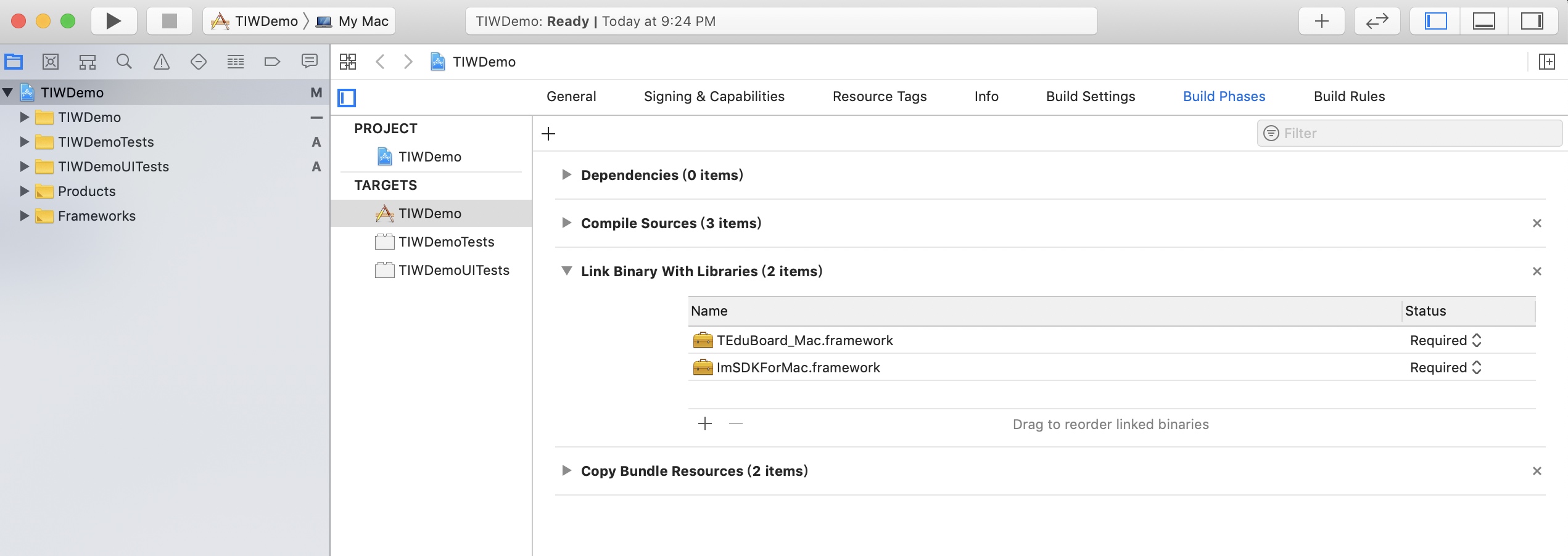1568x556 pixels.
Task: Open the Debug navigator icon
Action: click(236, 62)
